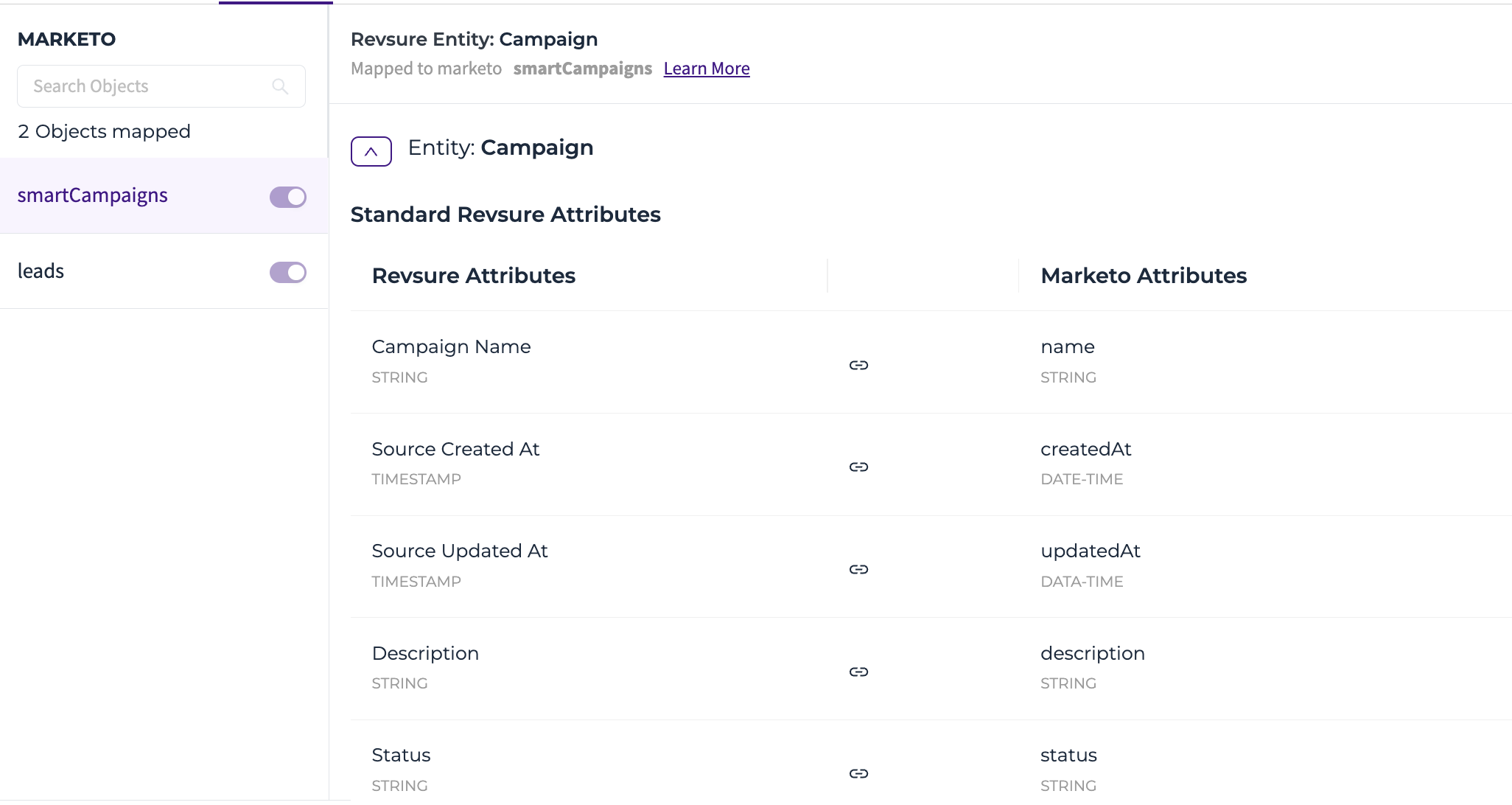Screen dimensions: 1512x805
Task: Select leads in the objects list
Action: [41, 271]
